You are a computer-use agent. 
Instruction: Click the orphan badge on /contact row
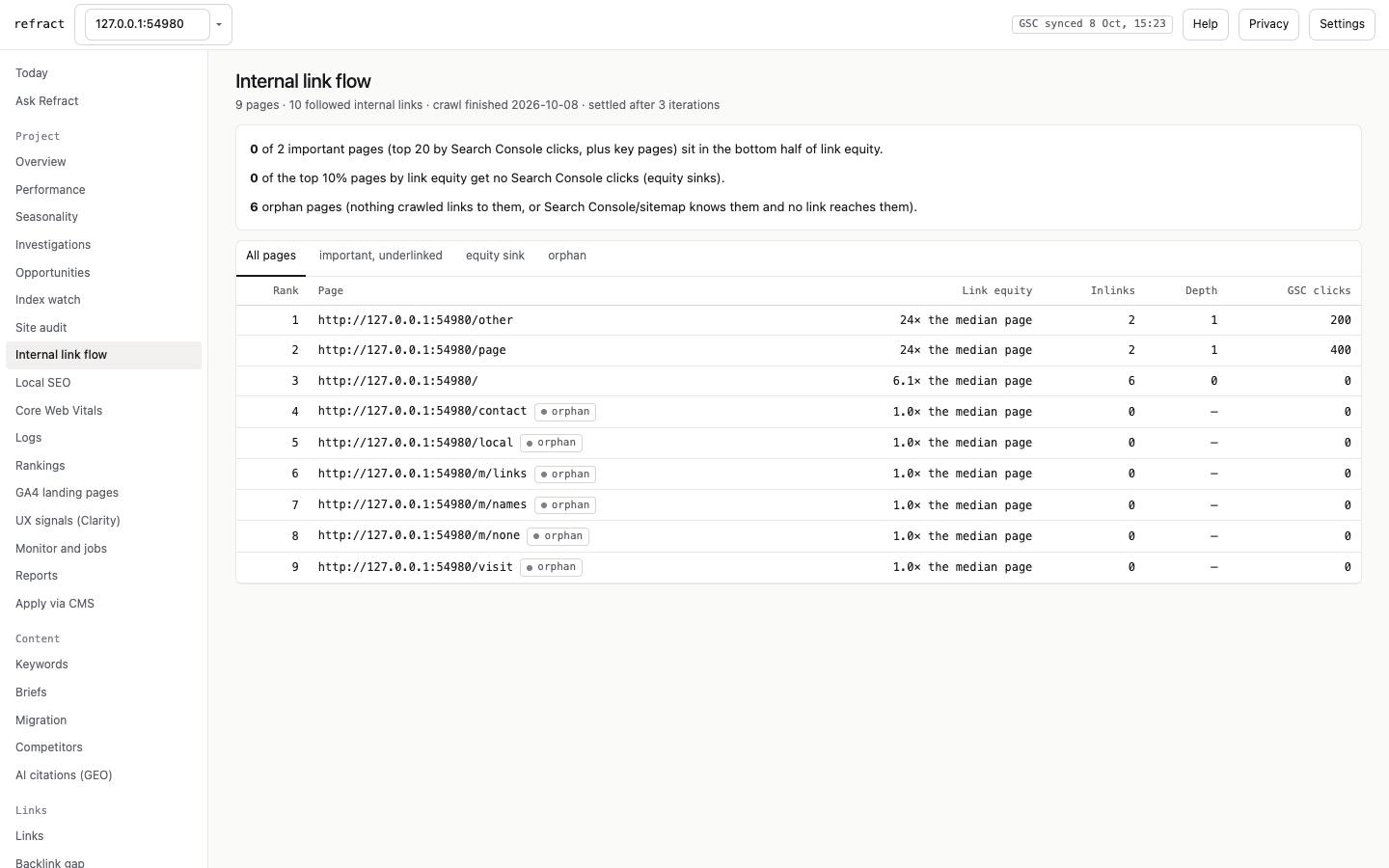click(565, 412)
